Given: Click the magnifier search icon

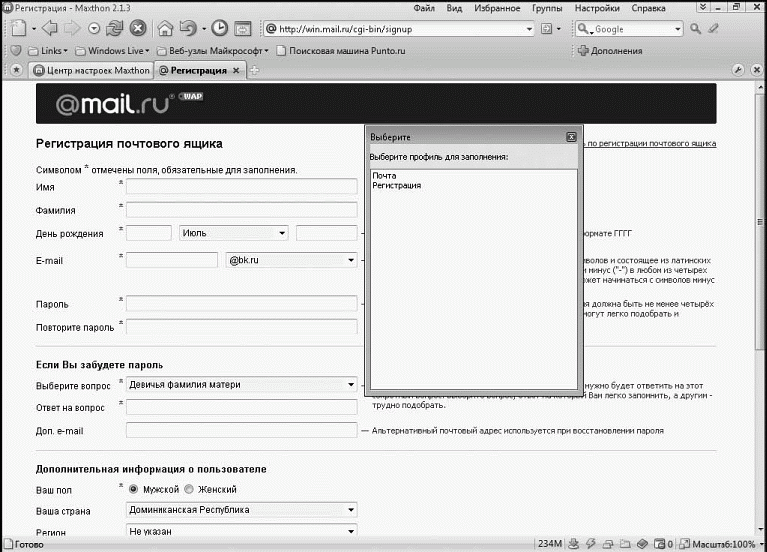Looking at the screenshot, I should click(x=696, y=29).
